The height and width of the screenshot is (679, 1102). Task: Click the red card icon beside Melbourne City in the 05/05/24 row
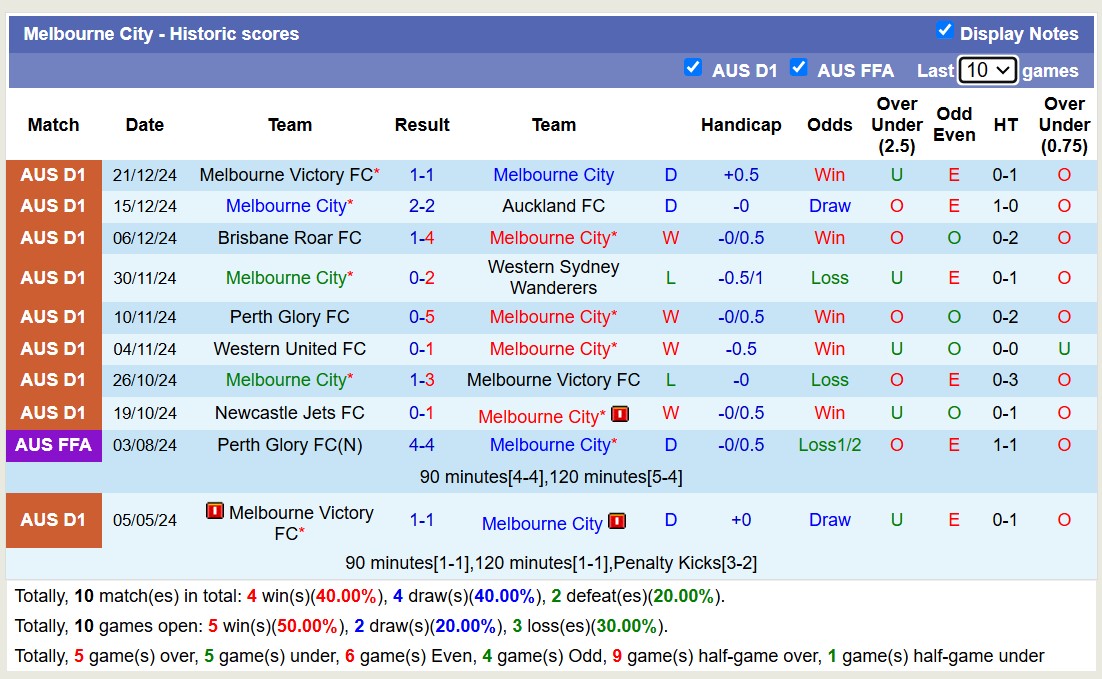617,521
